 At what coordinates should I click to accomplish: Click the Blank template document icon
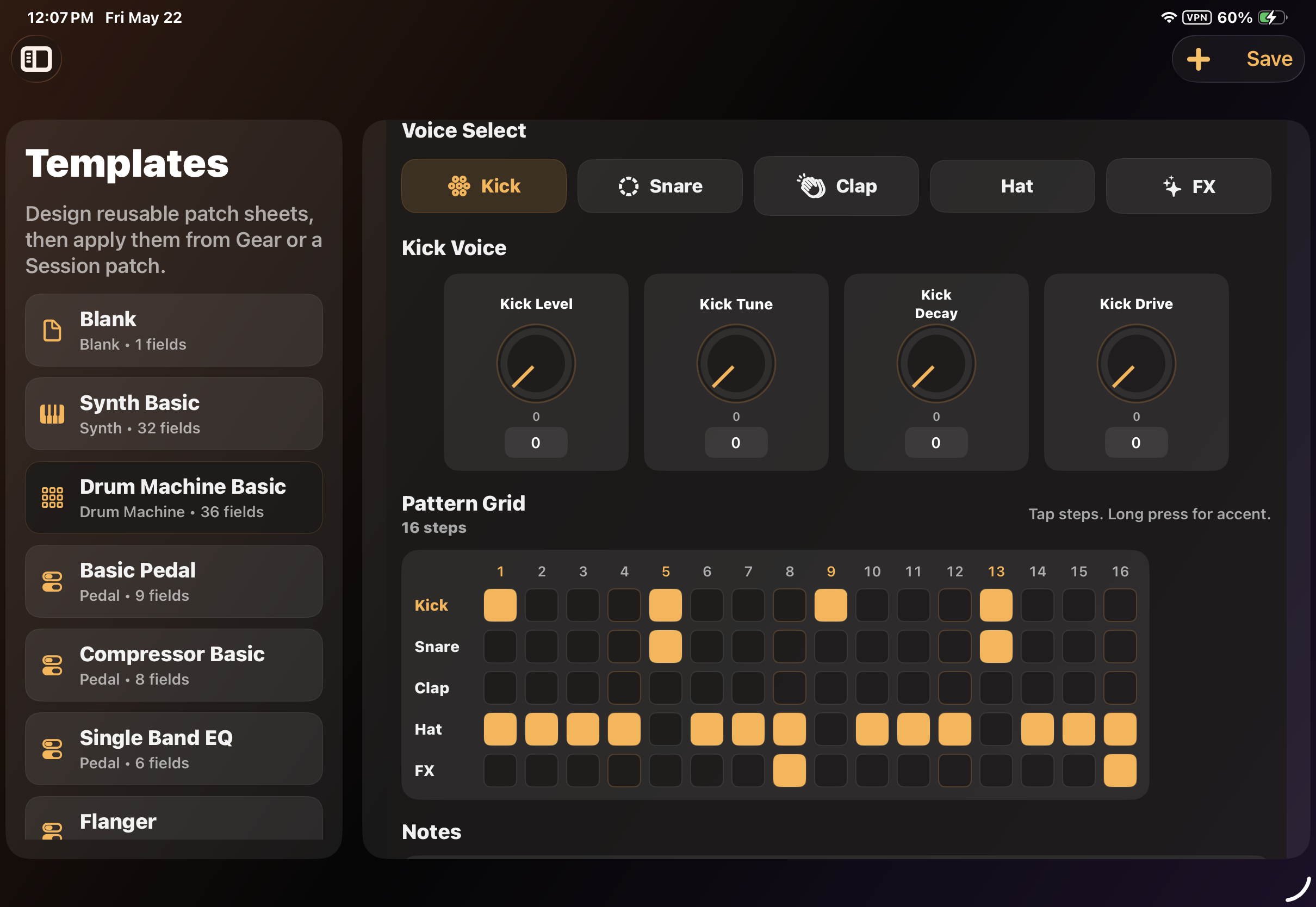pos(52,330)
